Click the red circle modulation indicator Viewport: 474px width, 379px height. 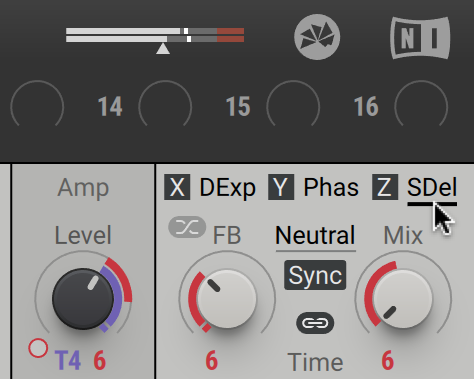point(38,348)
